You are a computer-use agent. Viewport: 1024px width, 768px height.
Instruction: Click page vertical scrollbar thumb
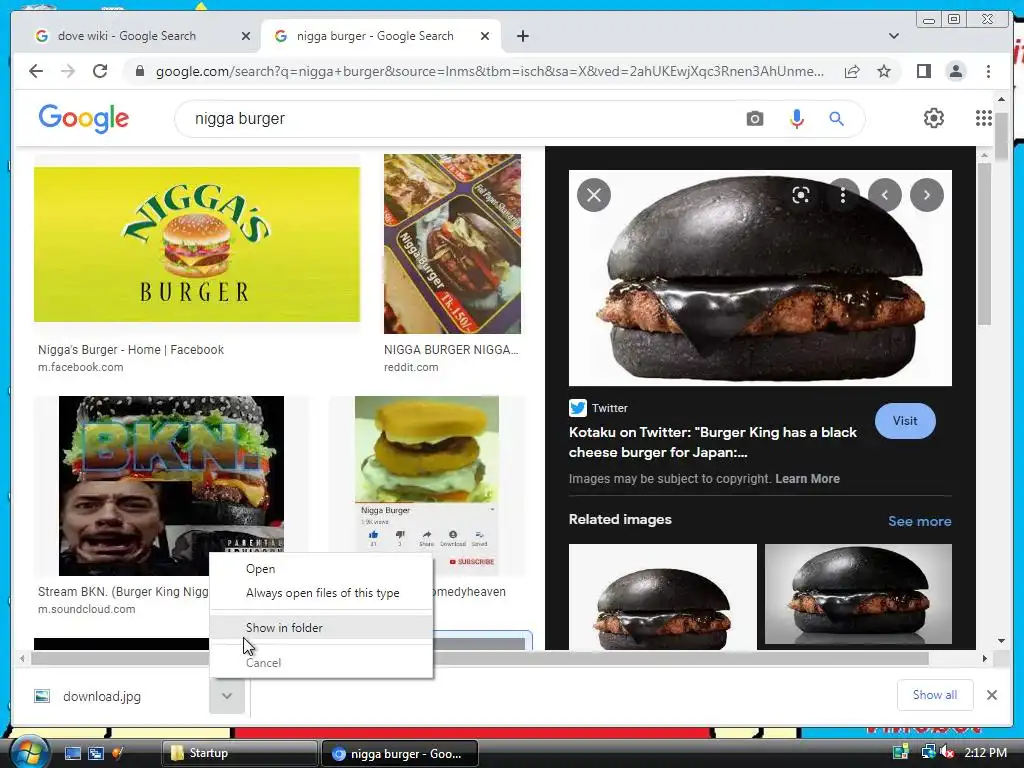tap(1001, 134)
